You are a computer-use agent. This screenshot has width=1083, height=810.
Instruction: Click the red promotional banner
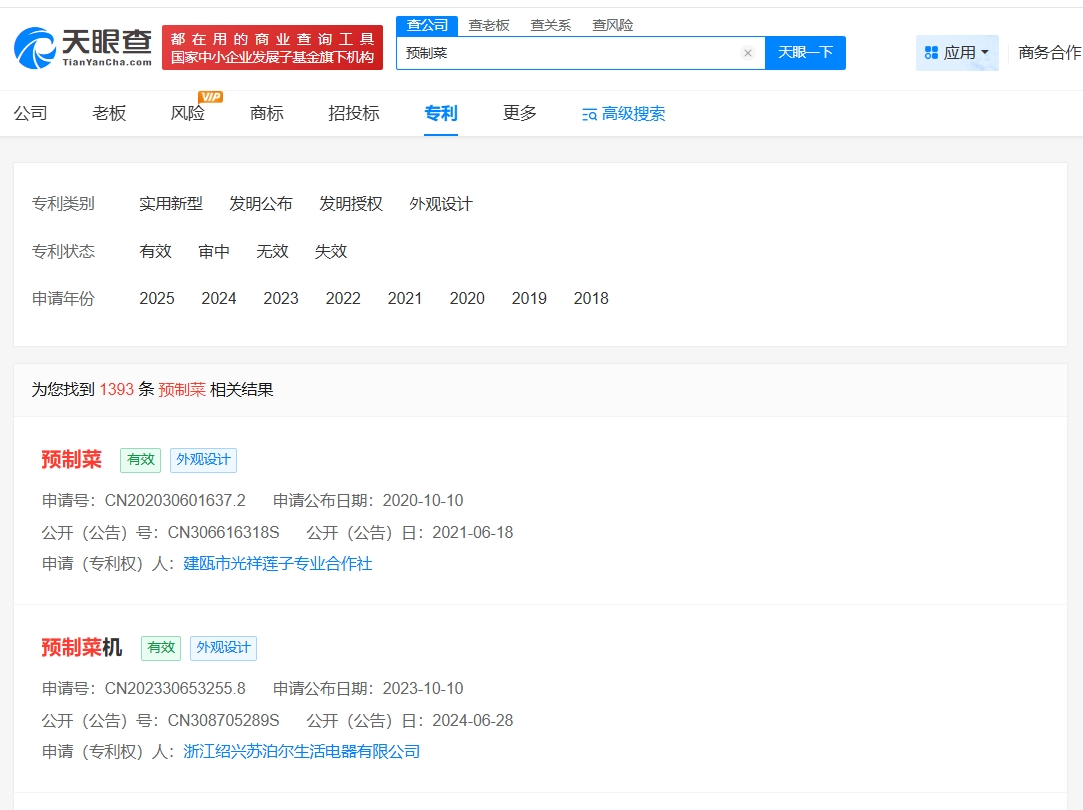click(x=272, y=48)
